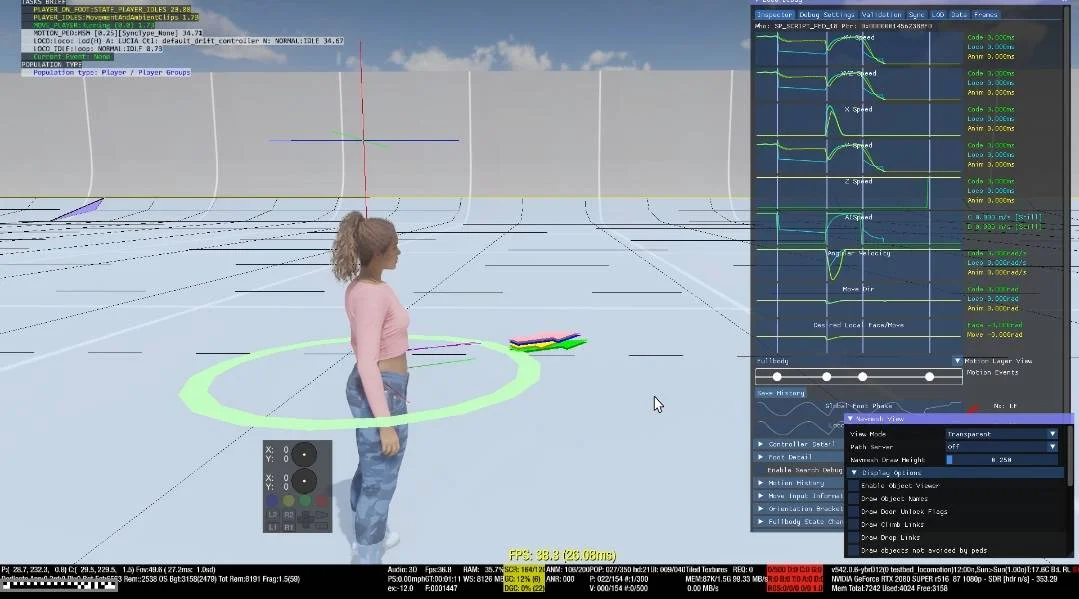Open the Path Server dropdown showing Off

(x=1001, y=447)
